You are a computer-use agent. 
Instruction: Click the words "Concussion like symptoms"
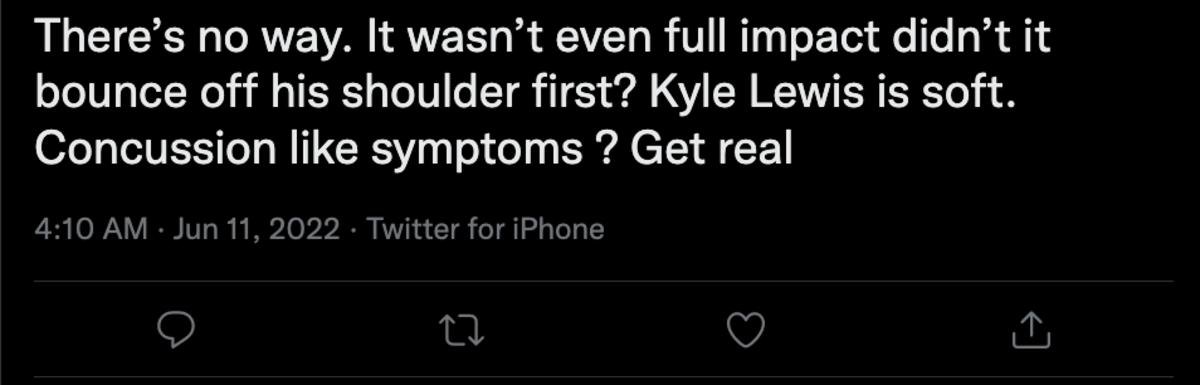tap(309, 148)
